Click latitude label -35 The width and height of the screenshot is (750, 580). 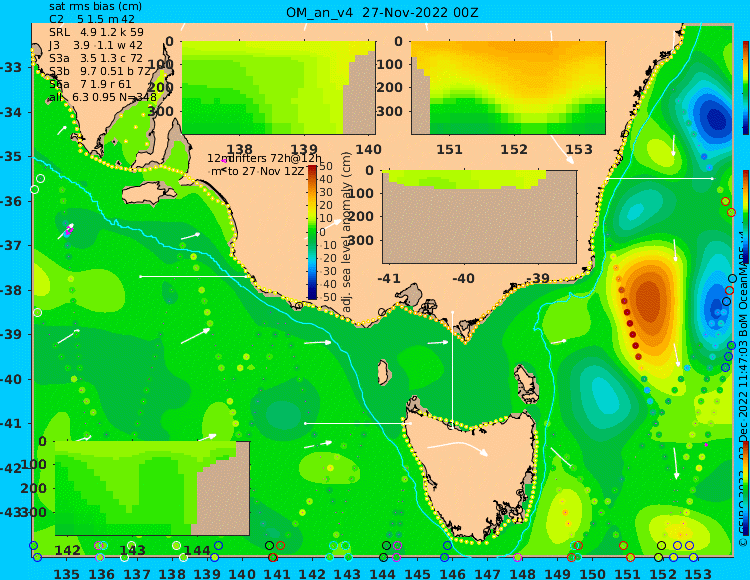click(11, 157)
